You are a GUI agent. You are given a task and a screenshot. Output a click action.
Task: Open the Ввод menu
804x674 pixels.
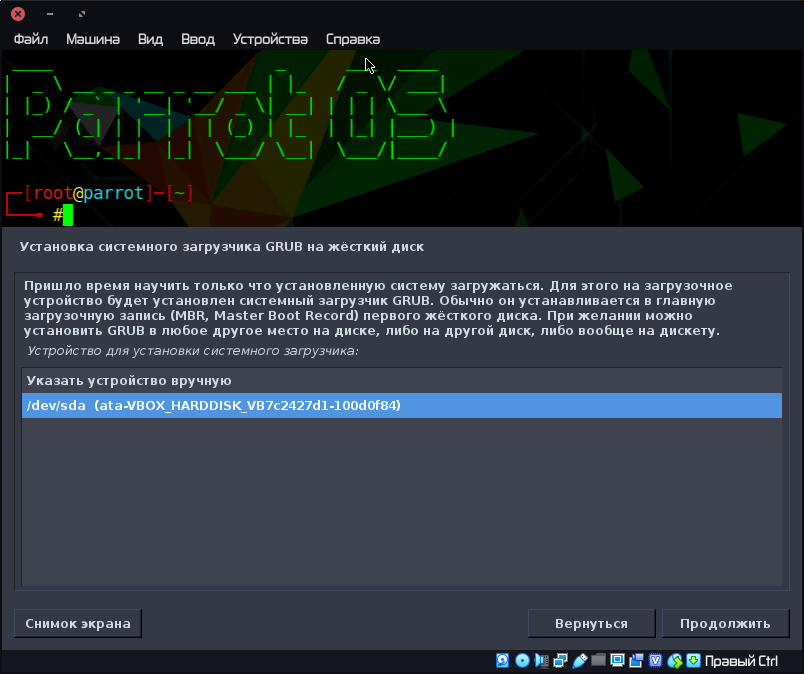click(198, 39)
